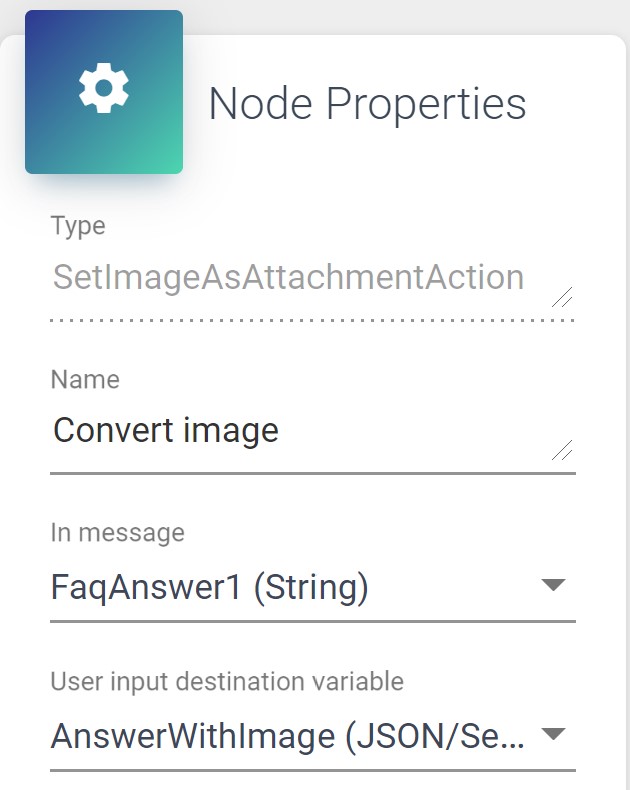630x790 pixels.
Task: Click the gear icon beside Node Properties
Action: [104, 90]
